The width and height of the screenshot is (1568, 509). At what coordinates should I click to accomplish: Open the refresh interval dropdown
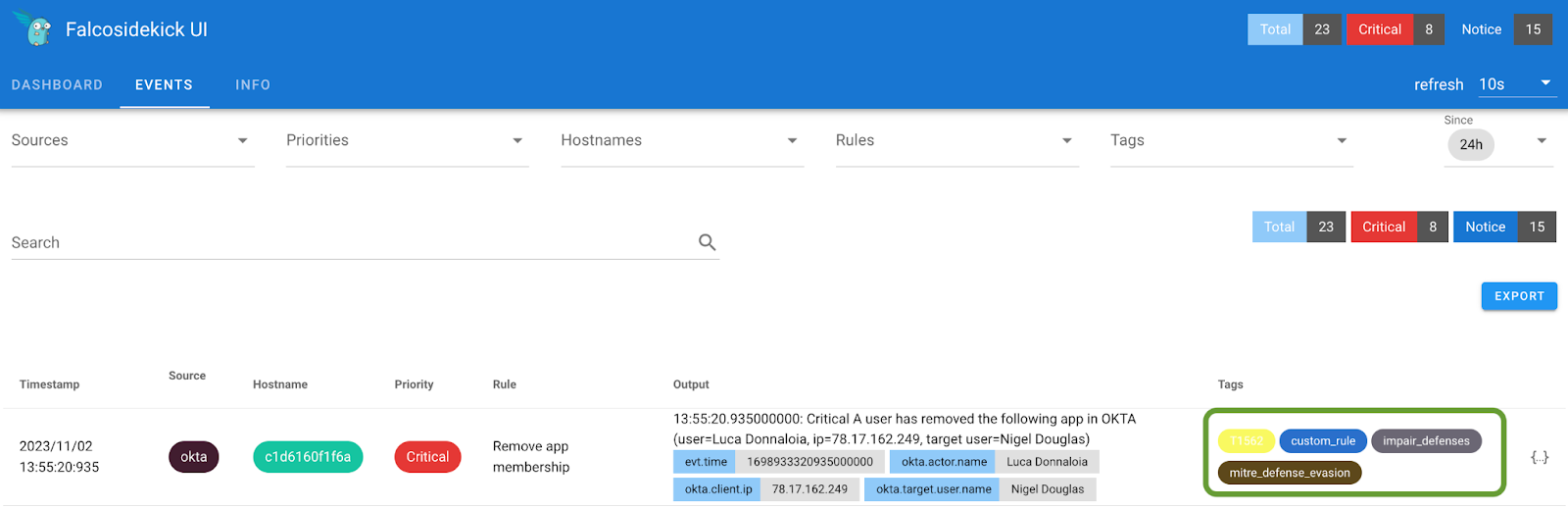(1515, 84)
